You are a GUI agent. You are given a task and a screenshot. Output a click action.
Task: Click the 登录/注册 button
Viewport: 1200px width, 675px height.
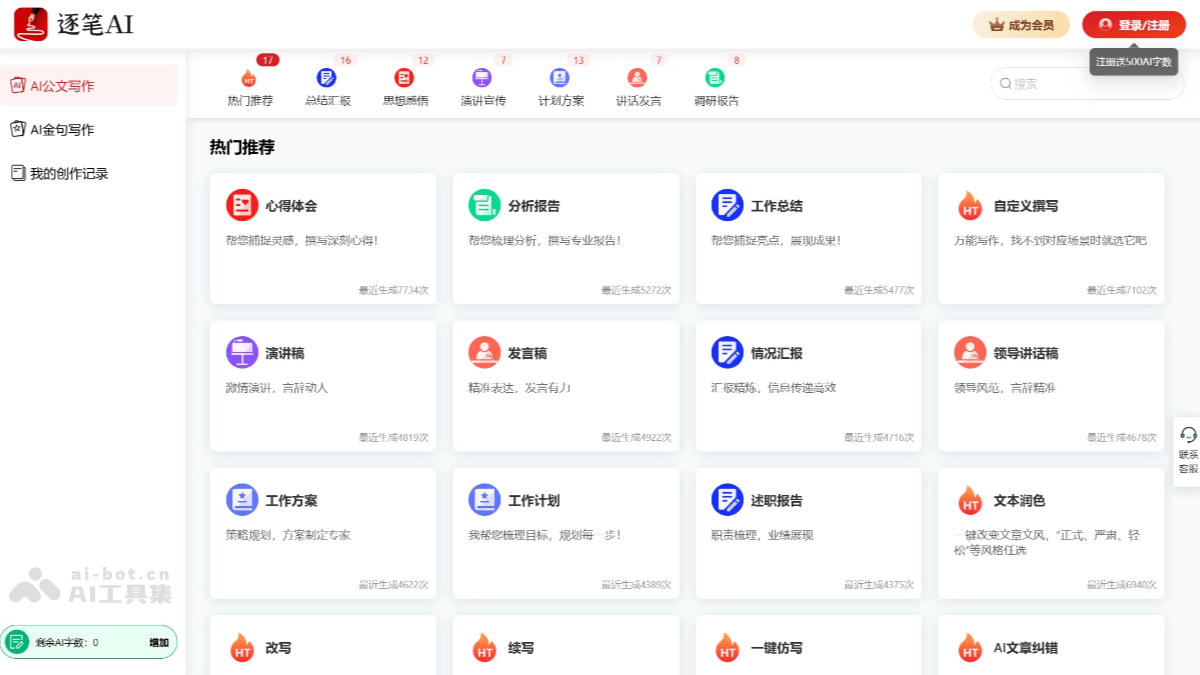(x=1133, y=25)
